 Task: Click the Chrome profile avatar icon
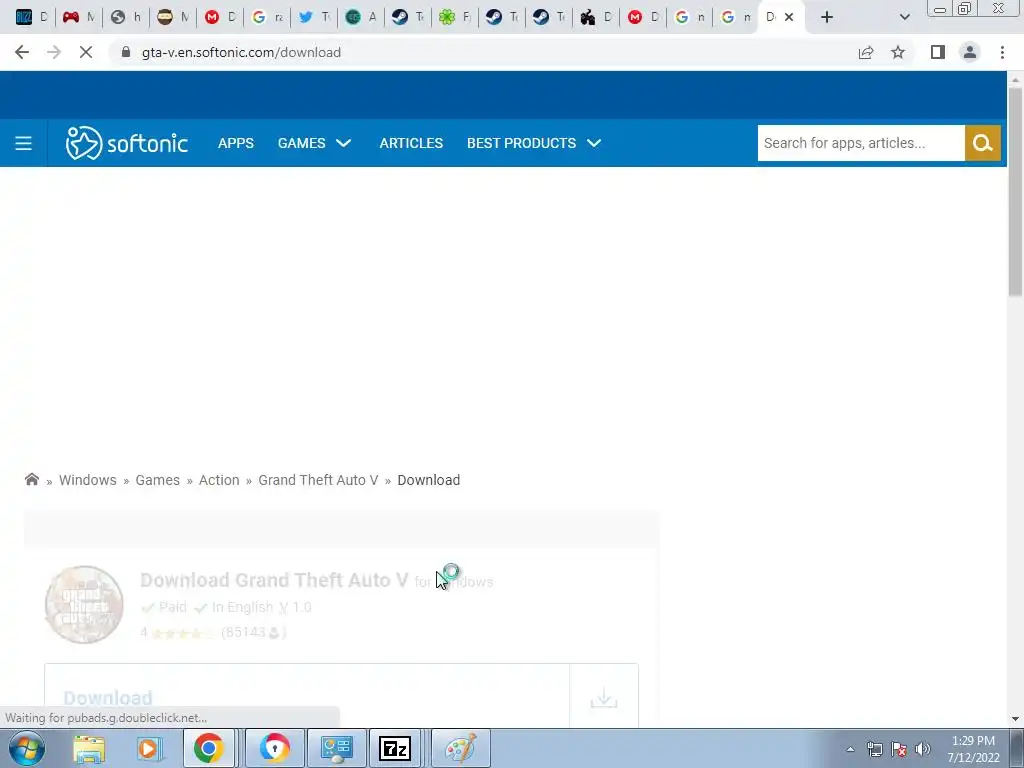970,52
